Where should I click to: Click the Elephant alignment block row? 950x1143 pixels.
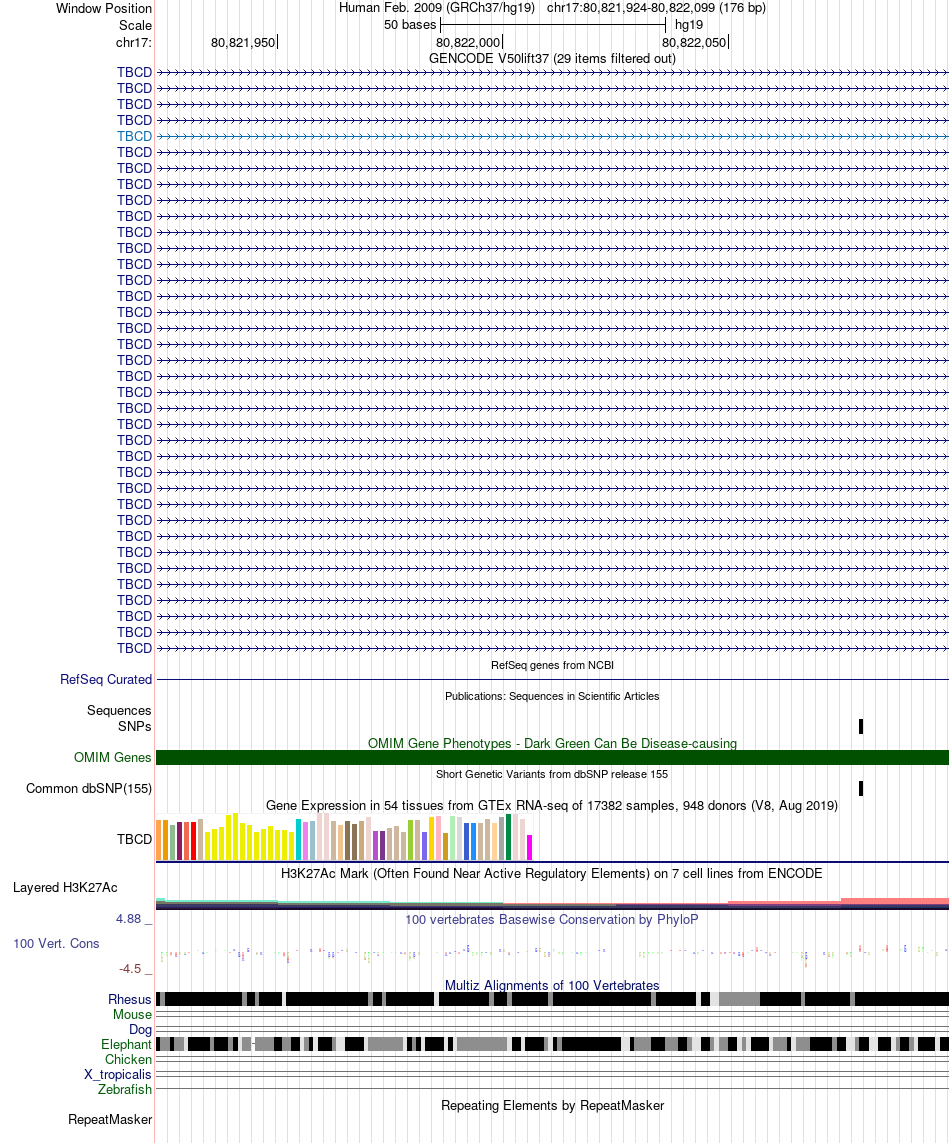[553, 1045]
